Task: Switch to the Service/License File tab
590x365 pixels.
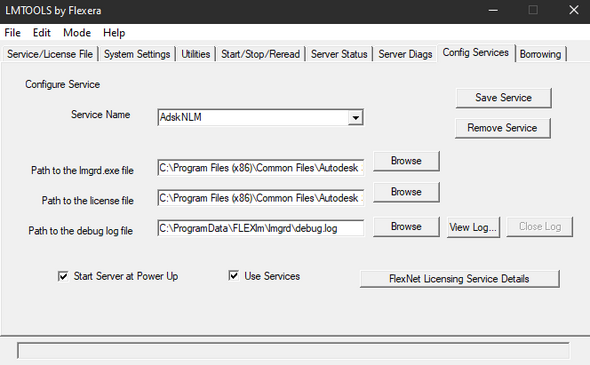Action: [x=50, y=54]
